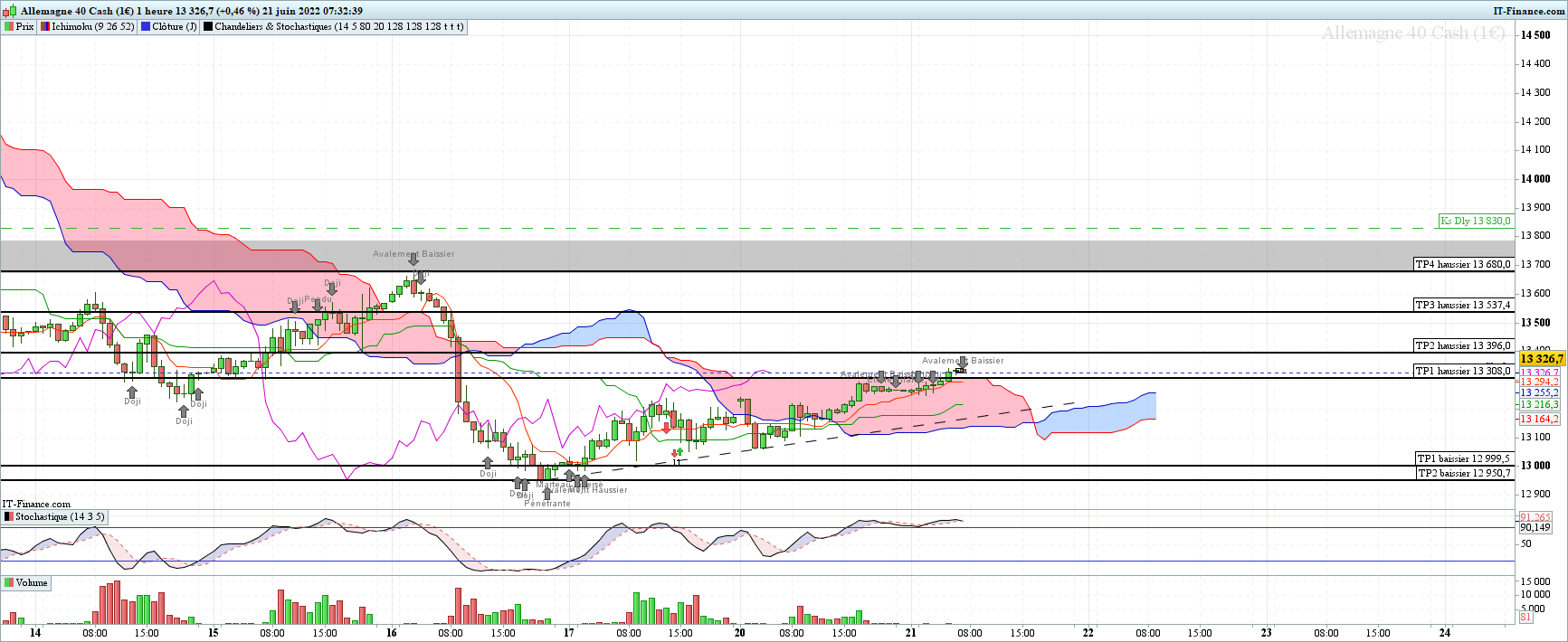This screenshot has height=642, width=1568.
Task: Click the IT-Finance.com link at top right
Action: 1529,11
